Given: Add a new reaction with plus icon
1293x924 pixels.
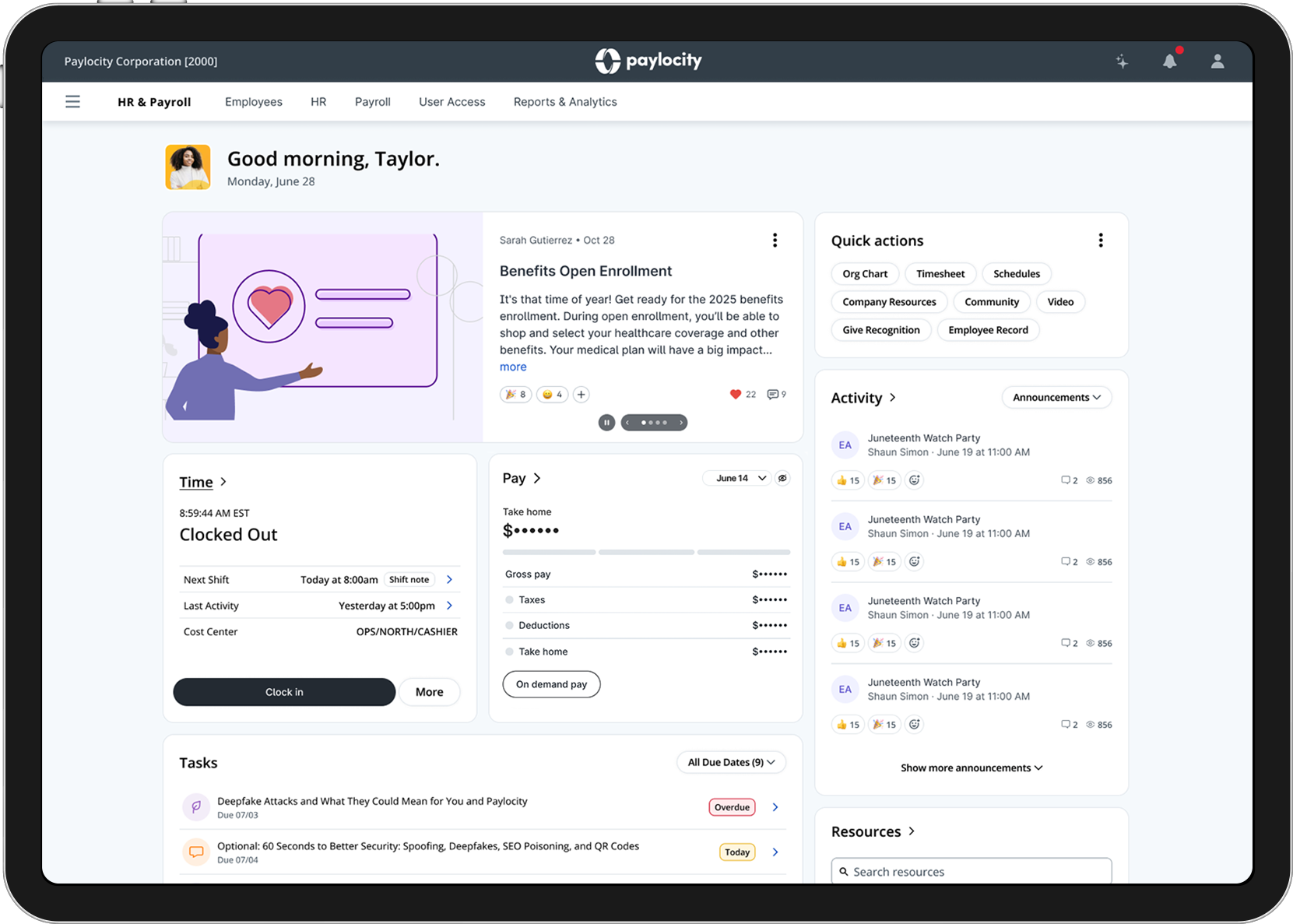Looking at the screenshot, I should (581, 395).
